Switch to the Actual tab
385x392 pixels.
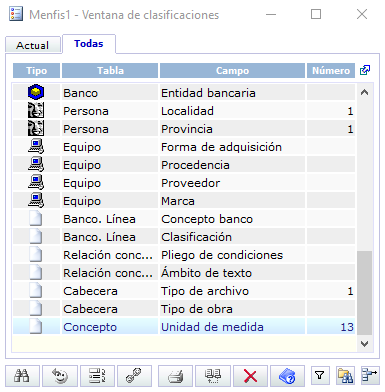coord(33,45)
